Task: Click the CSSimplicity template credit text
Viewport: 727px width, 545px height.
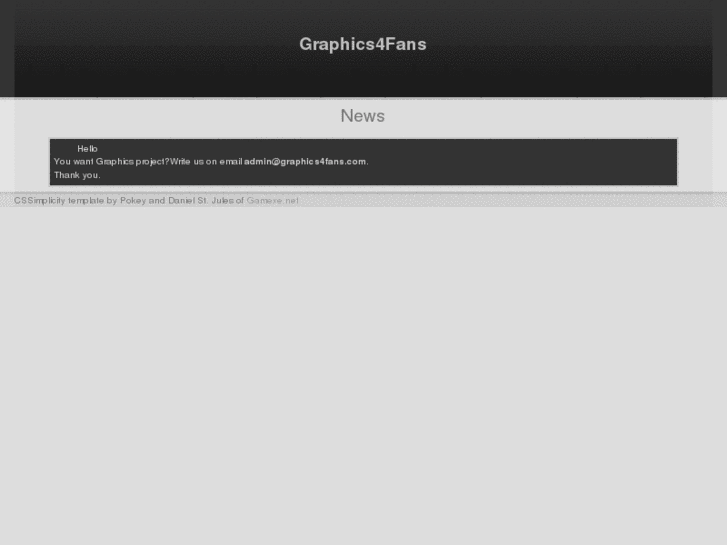Action: [129, 200]
